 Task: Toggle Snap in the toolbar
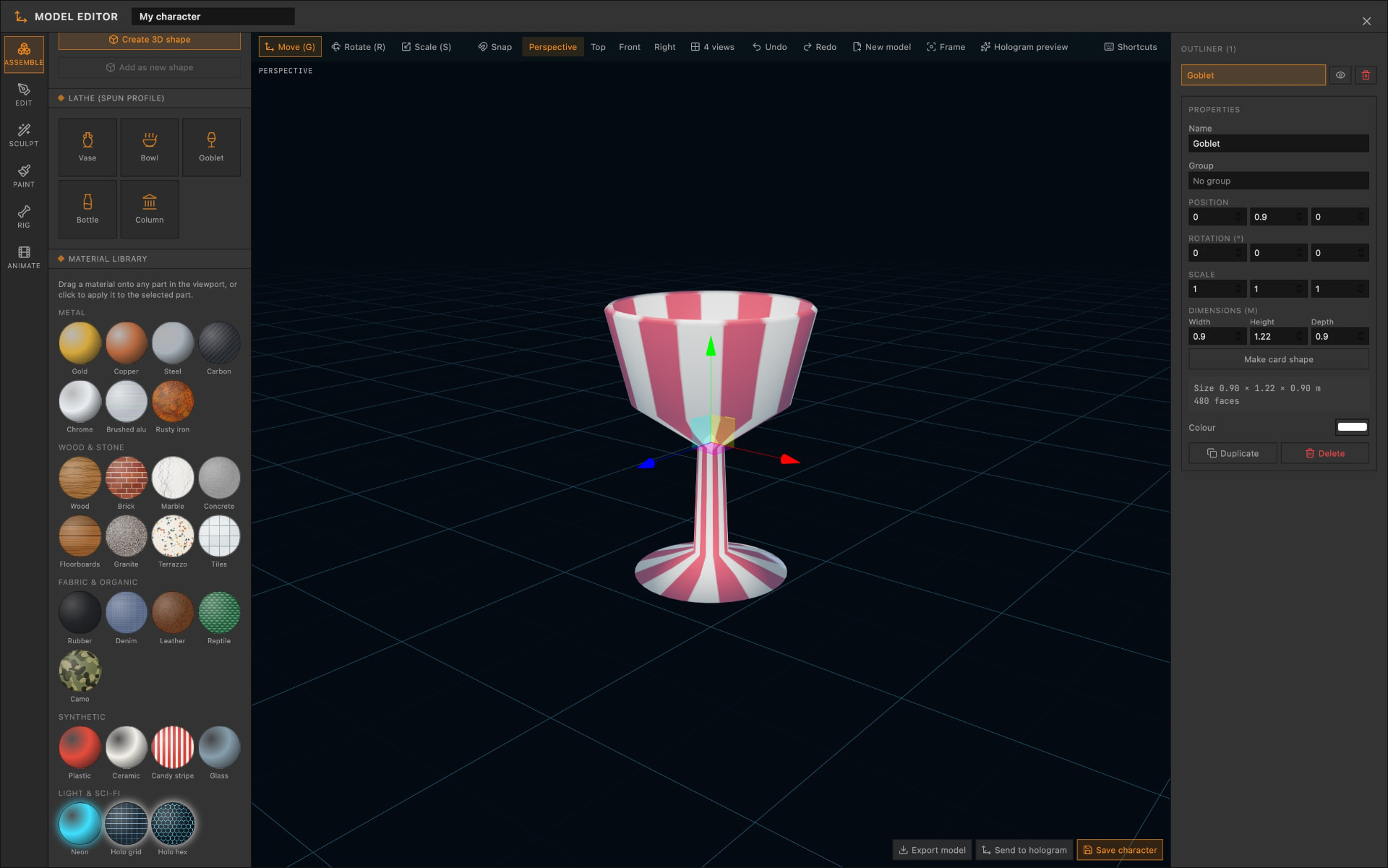point(495,47)
